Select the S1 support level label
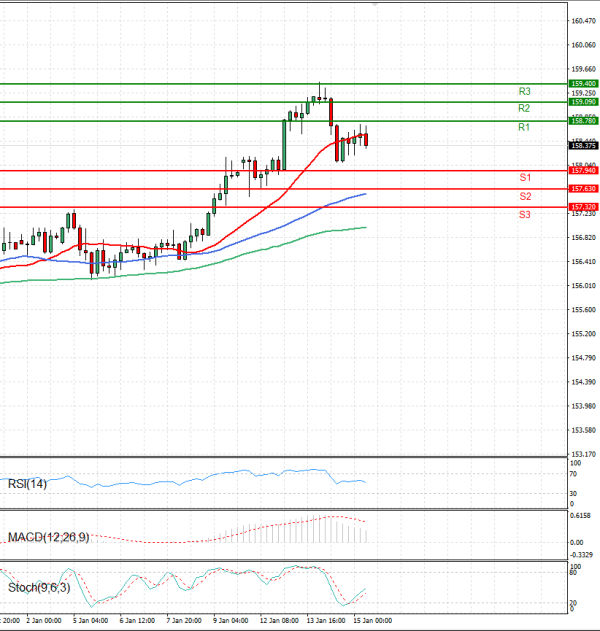 [x=524, y=178]
